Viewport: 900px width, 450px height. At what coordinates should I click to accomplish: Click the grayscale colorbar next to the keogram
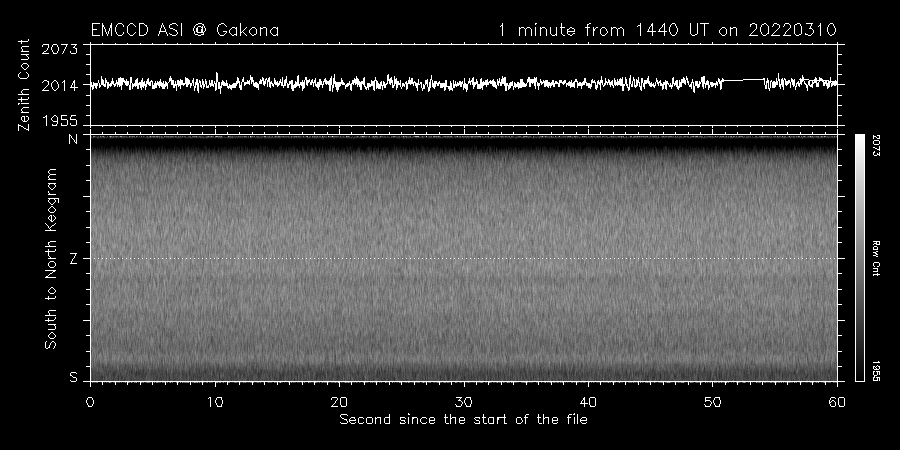point(859,258)
